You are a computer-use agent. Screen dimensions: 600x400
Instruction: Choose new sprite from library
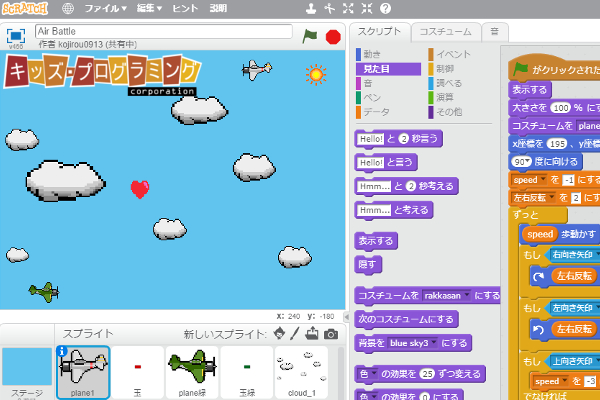(x=279, y=333)
